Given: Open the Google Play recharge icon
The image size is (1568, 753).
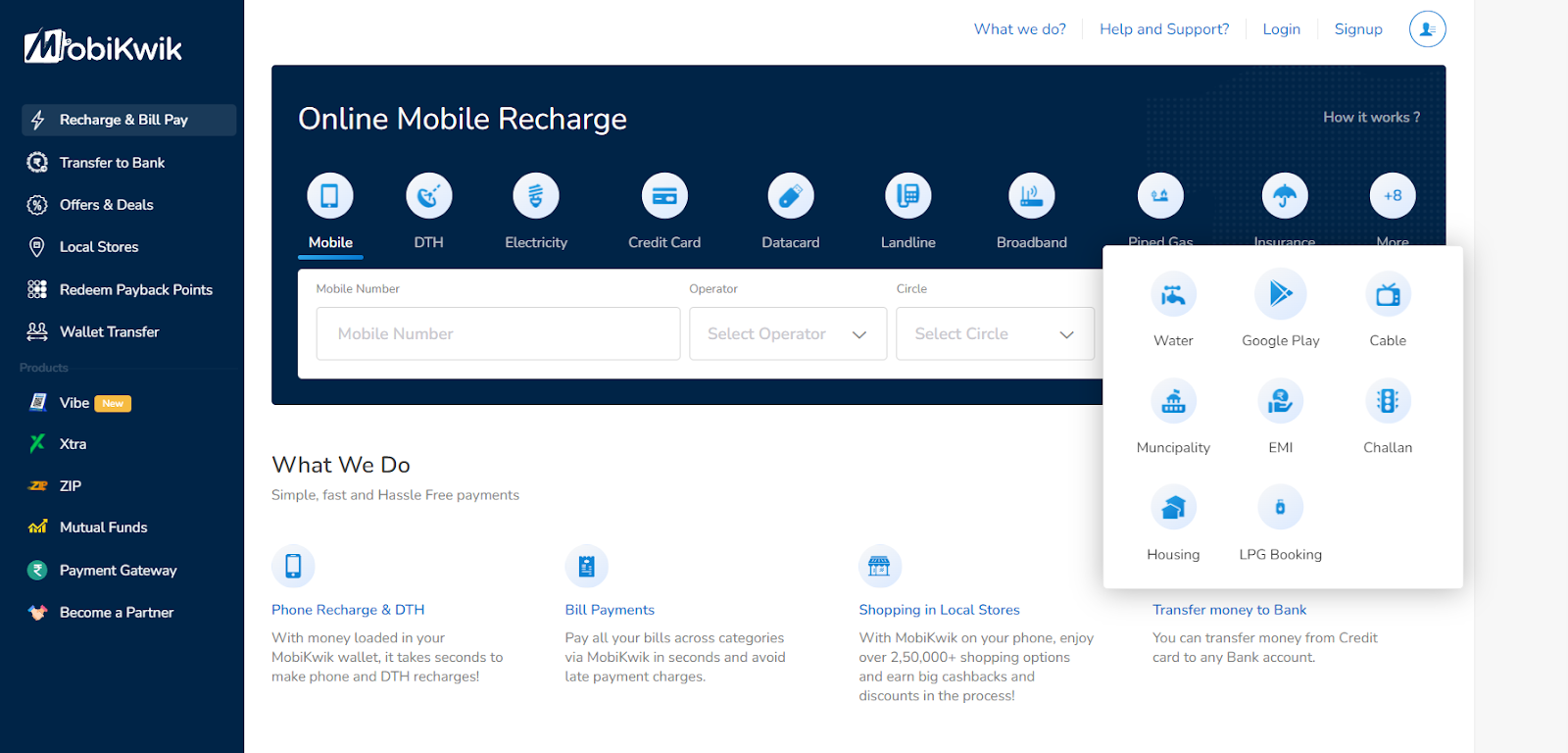Looking at the screenshot, I should pos(1281,294).
